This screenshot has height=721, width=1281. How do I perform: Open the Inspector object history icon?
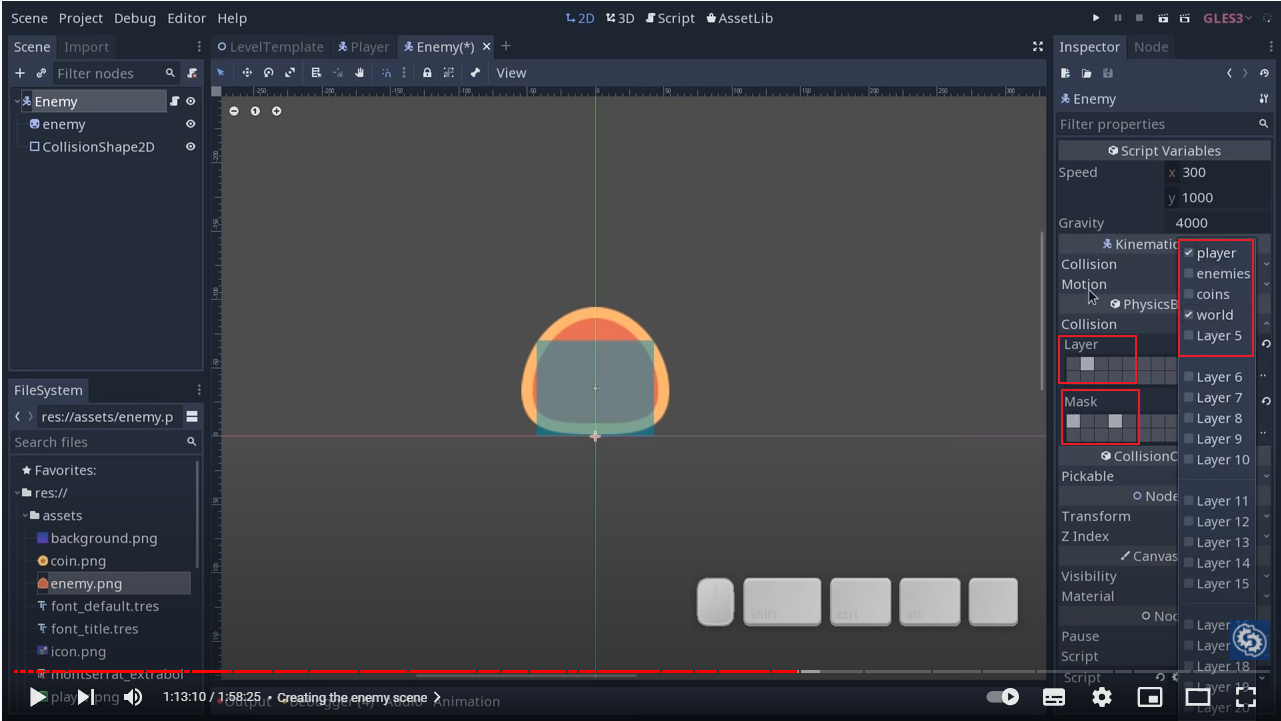pos(1265,73)
